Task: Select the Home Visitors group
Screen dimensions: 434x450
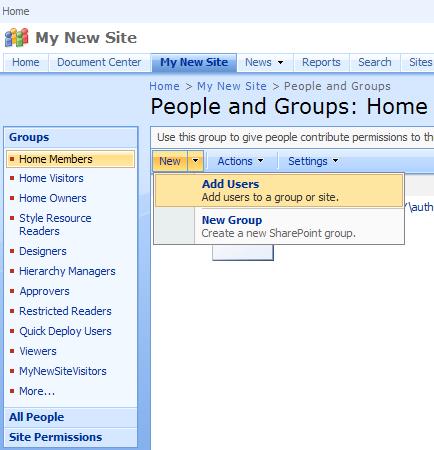Action: [51, 178]
